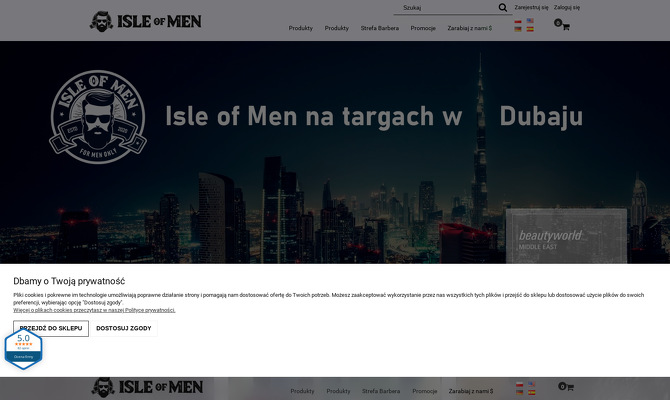This screenshot has height=400, width=670.
Task: Click the Zarejestruj się link
Action: tap(531, 8)
